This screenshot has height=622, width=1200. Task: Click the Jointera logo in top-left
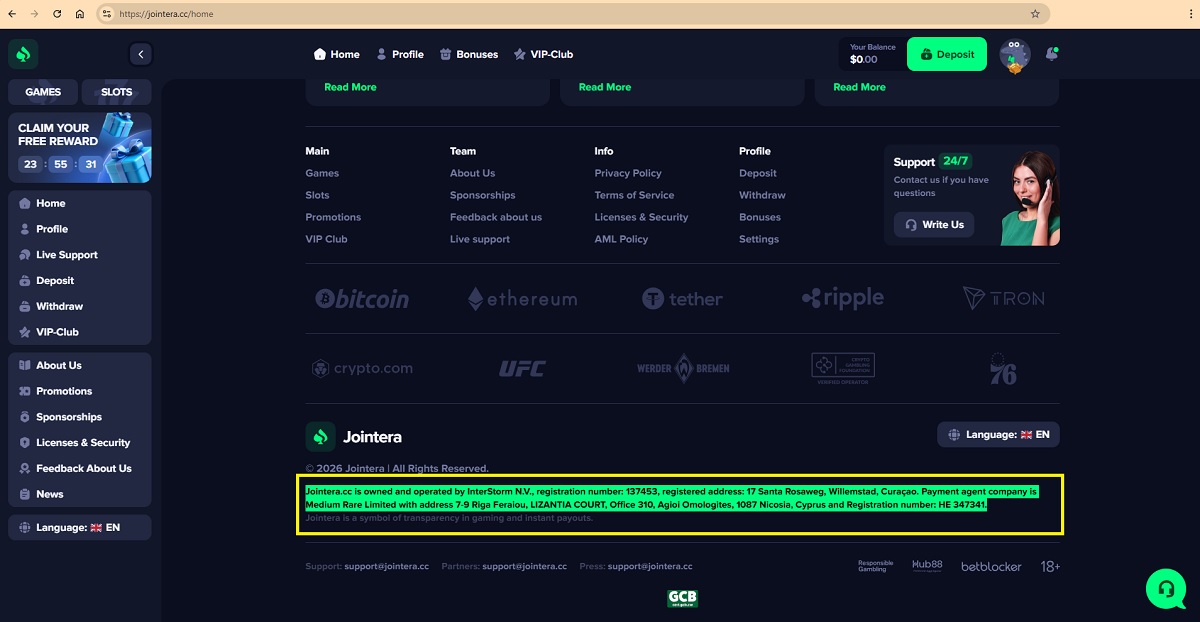pos(23,54)
